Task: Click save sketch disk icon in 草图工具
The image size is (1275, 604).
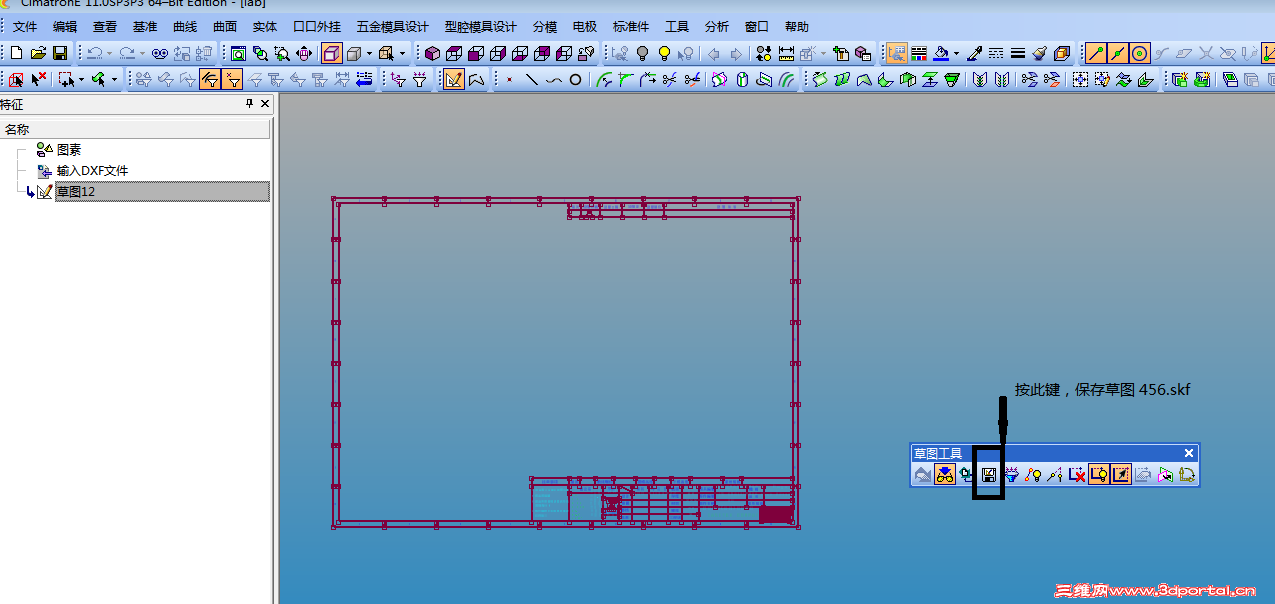Action: (989, 475)
